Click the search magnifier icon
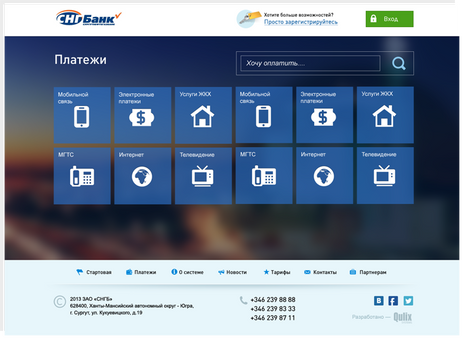Image resolution: width=464 pixels, height=360 pixels. click(x=398, y=63)
